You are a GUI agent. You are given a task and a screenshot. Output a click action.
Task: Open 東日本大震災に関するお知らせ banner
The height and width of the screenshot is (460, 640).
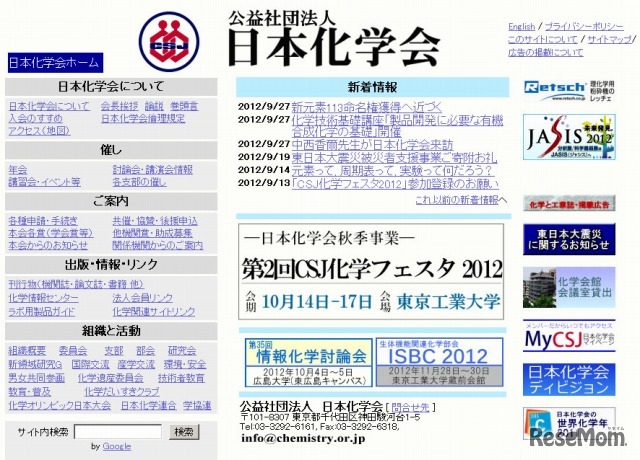coord(569,239)
